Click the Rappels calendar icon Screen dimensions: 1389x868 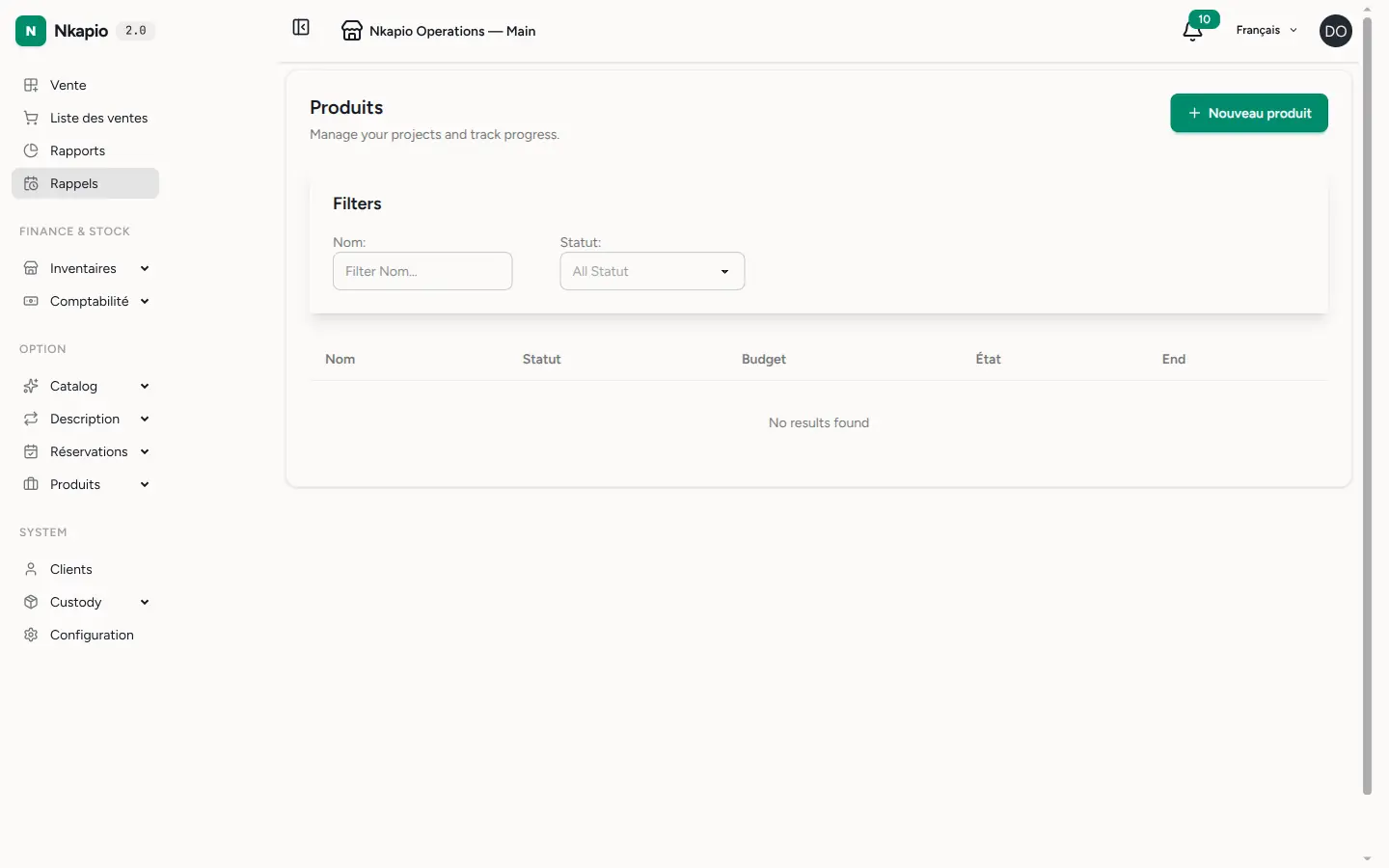point(31,183)
